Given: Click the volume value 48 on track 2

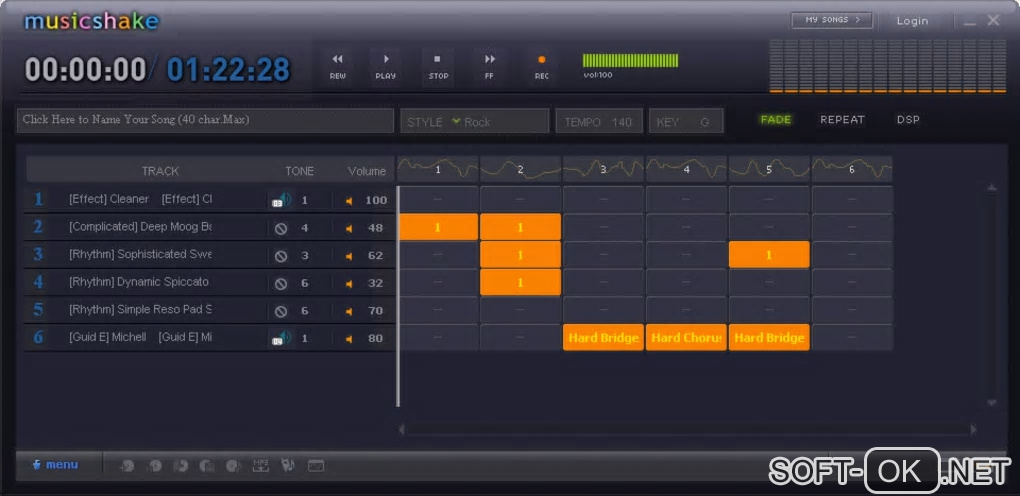Looking at the screenshot, I should point(375,228).
